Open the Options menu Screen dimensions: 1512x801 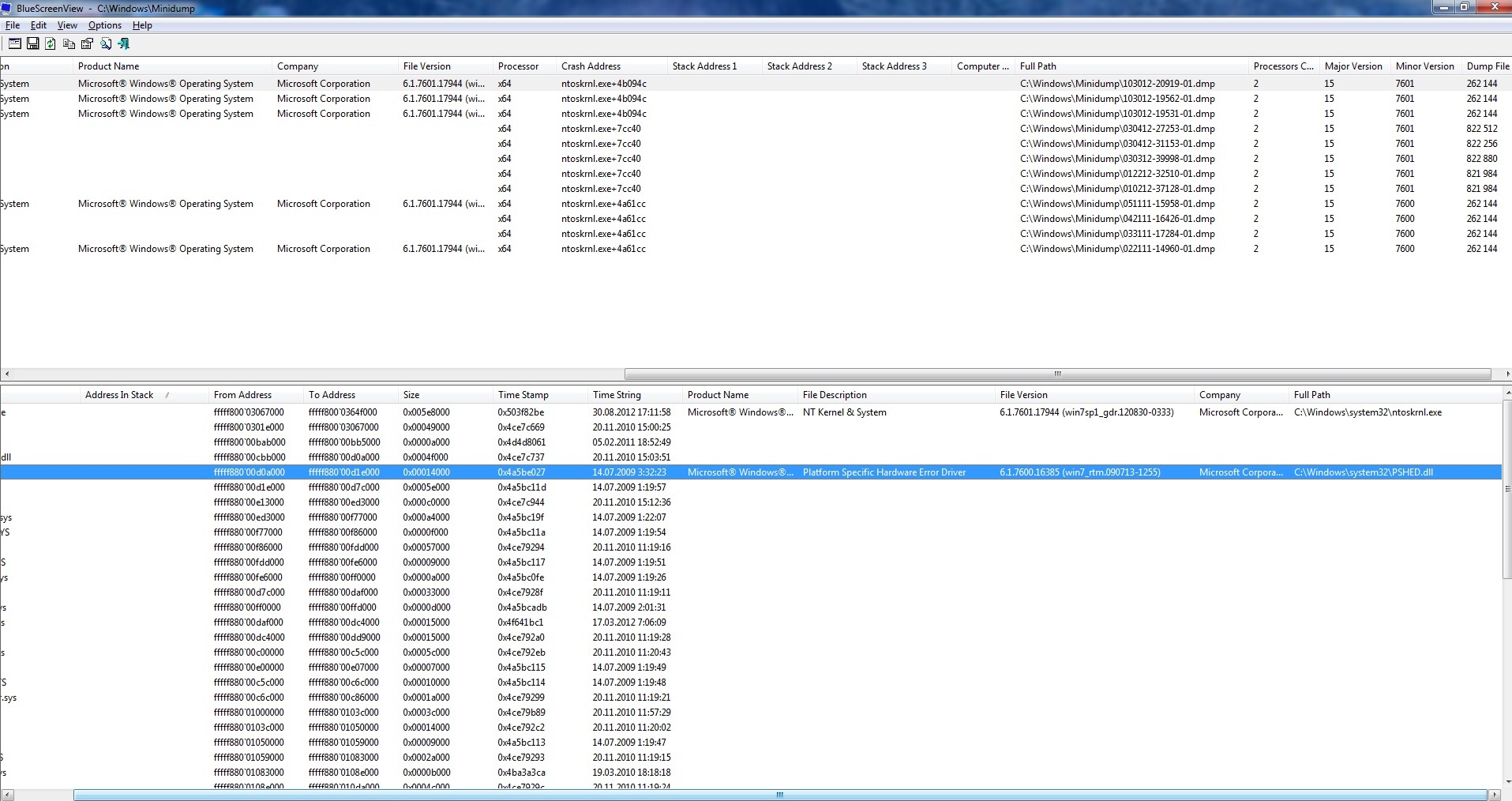click(105, 25)
